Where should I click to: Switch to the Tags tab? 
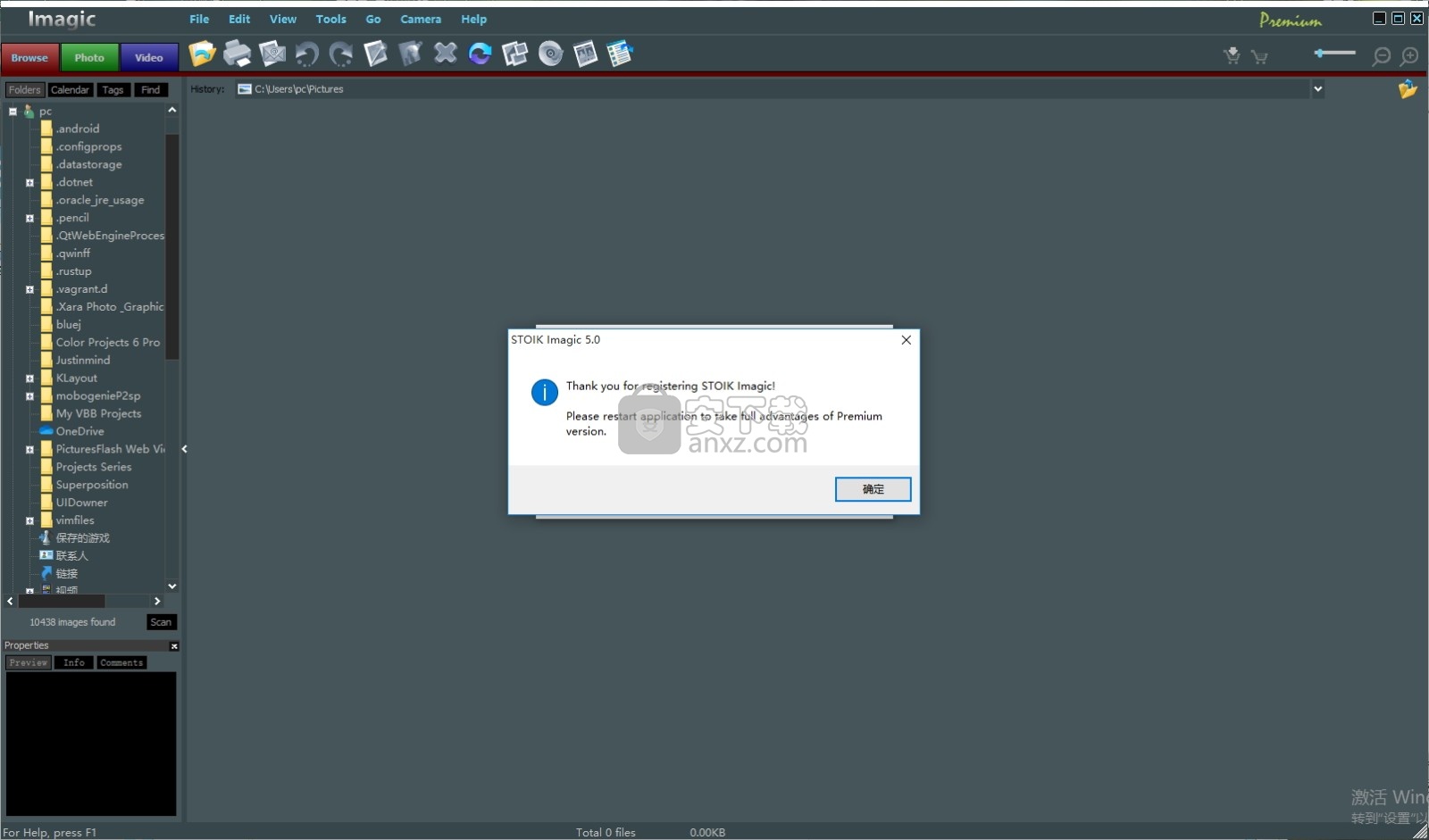113,90
